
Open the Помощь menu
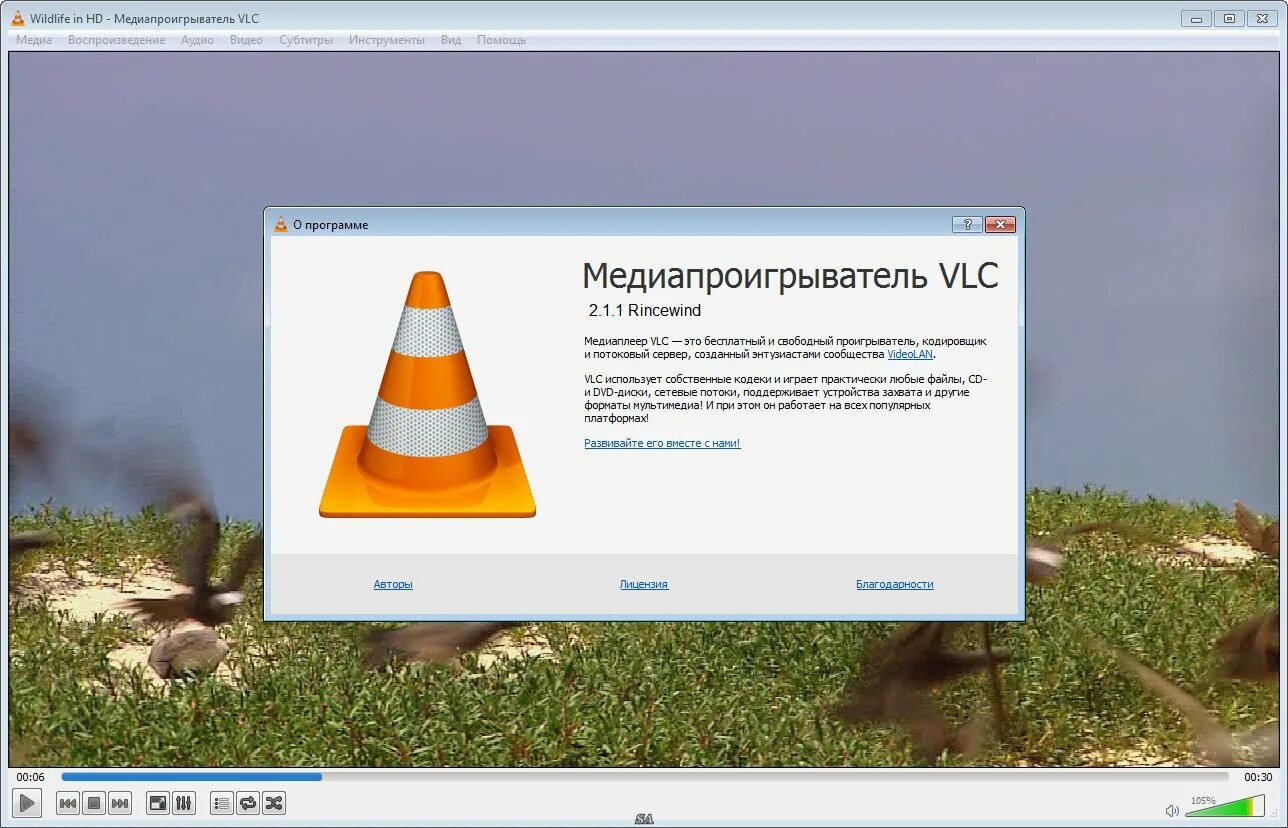click(x=501, y=40)
